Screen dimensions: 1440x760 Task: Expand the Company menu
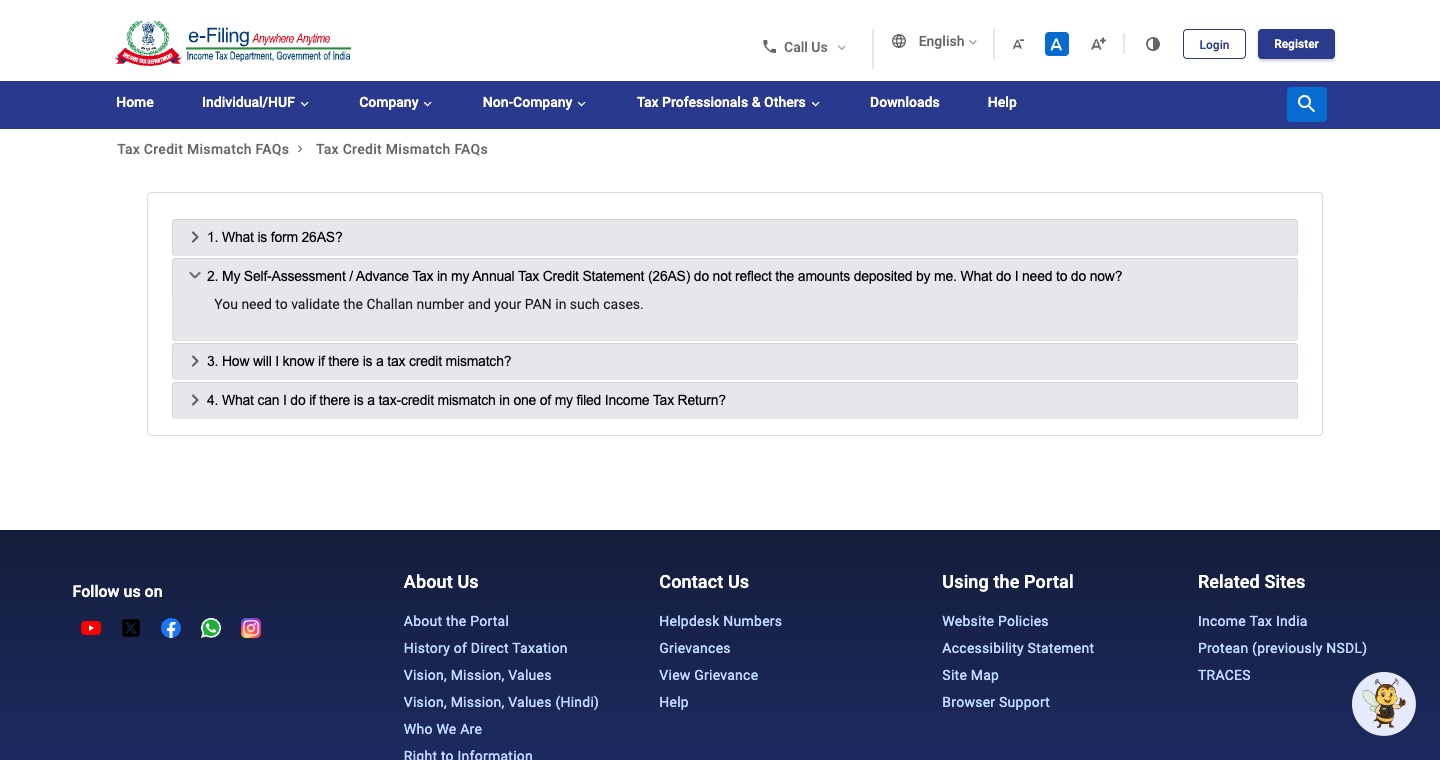[x=395, y=102]
